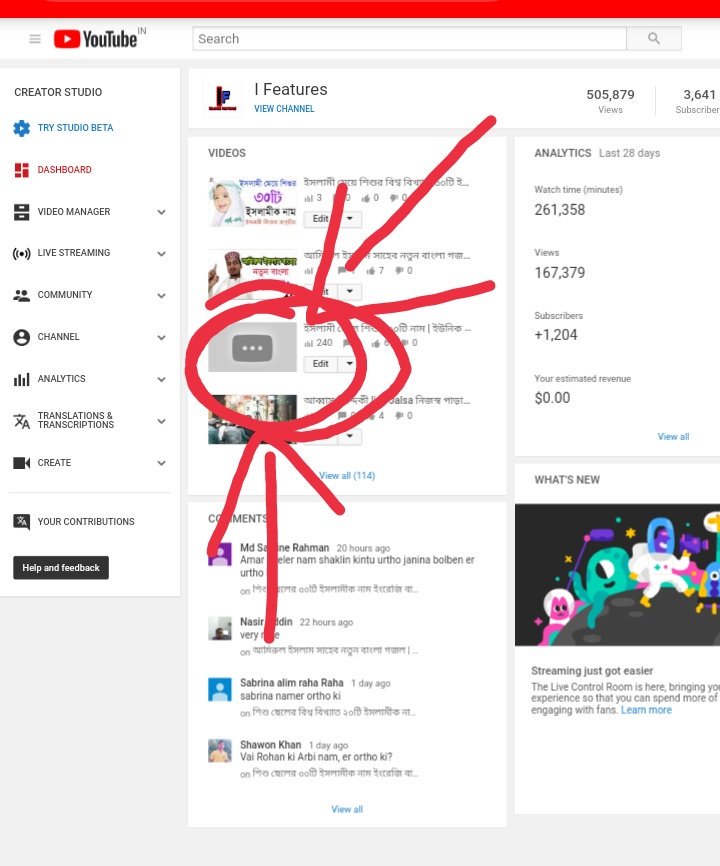Expand the Community section chevron
The width and height of the screenshot is (720, 866).
pos(161,296)
